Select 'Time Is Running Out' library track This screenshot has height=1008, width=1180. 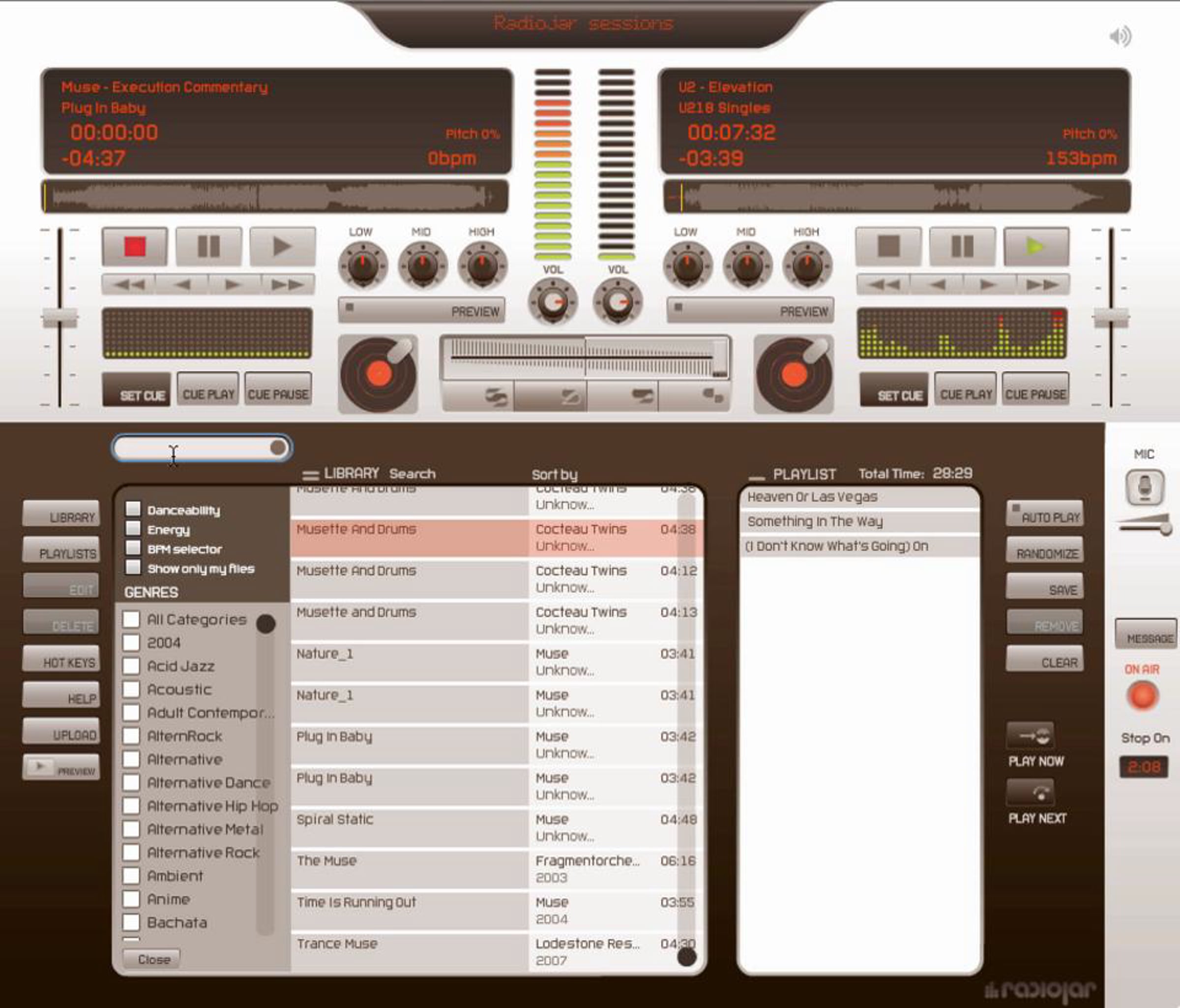coord(496,911)
